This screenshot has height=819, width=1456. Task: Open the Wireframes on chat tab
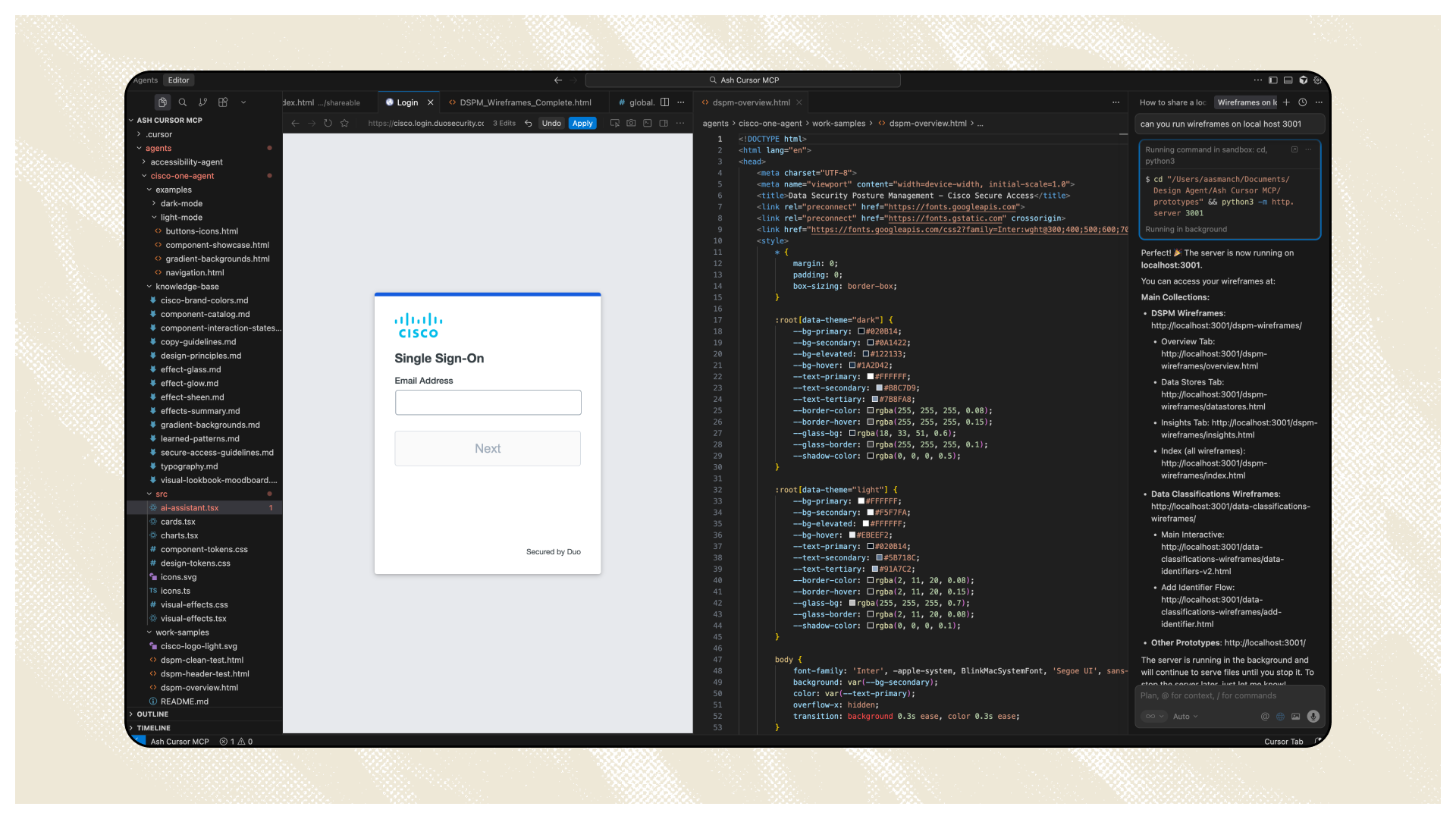[1246, 102]
